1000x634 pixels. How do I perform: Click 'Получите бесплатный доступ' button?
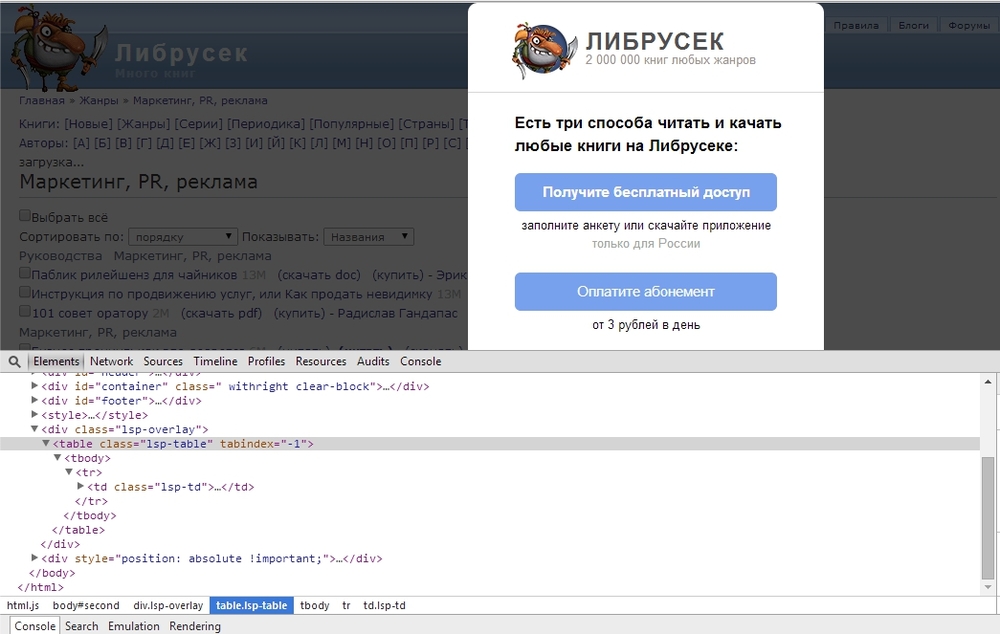tap(645, 192)
